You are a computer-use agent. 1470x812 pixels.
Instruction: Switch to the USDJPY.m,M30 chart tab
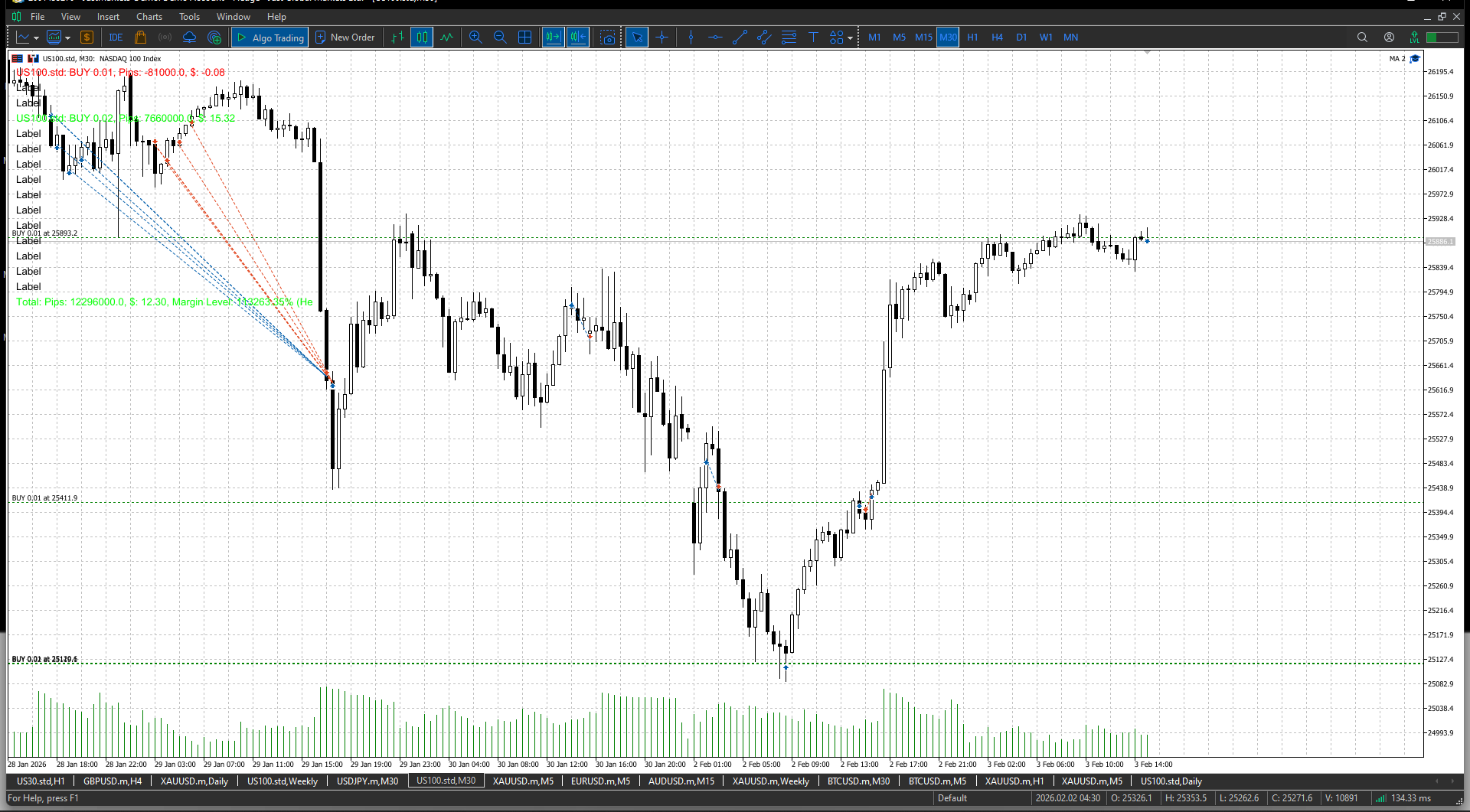tap(367, 781)
